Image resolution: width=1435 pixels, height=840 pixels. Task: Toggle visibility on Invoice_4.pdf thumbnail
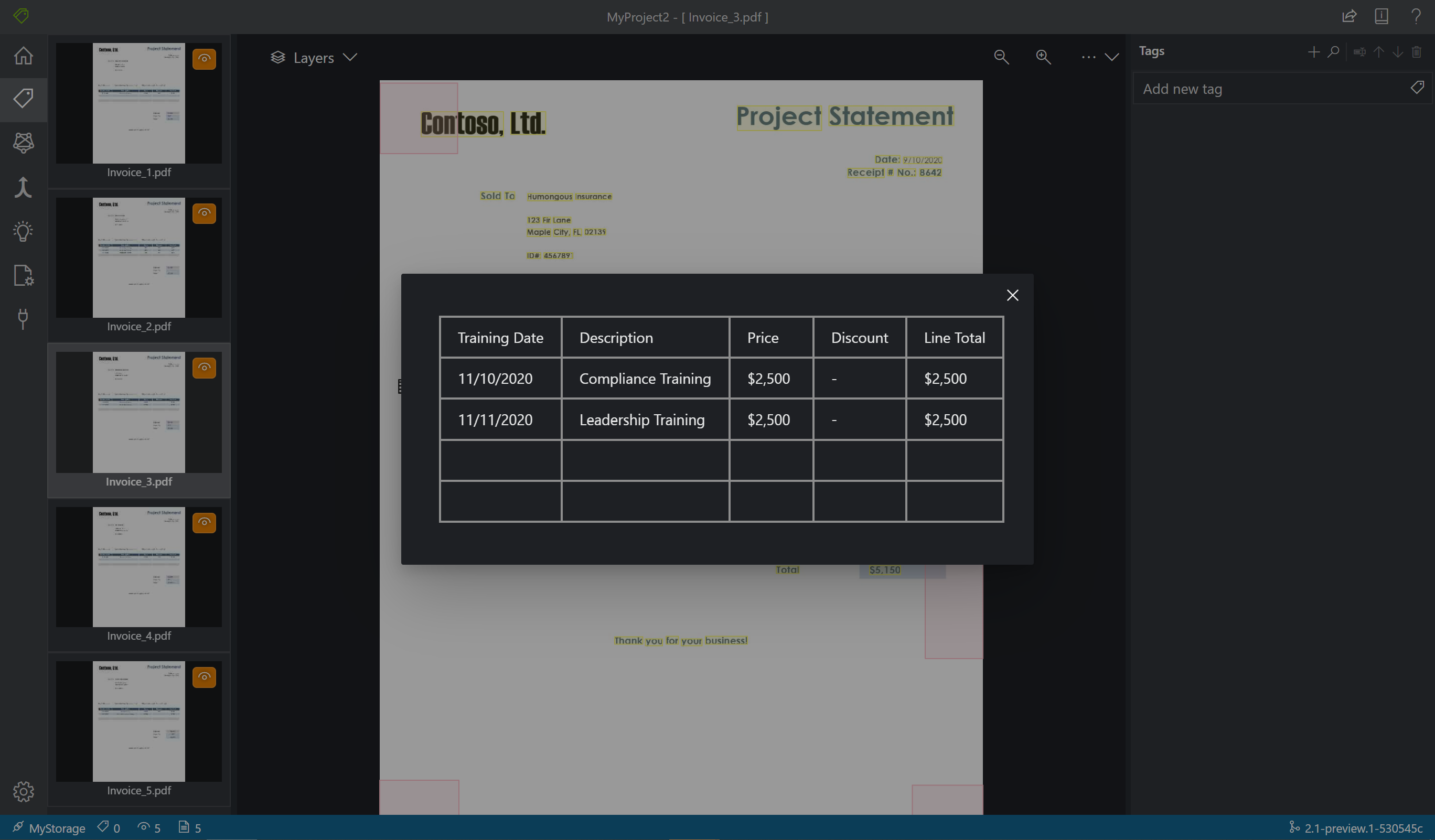(203, 522)
